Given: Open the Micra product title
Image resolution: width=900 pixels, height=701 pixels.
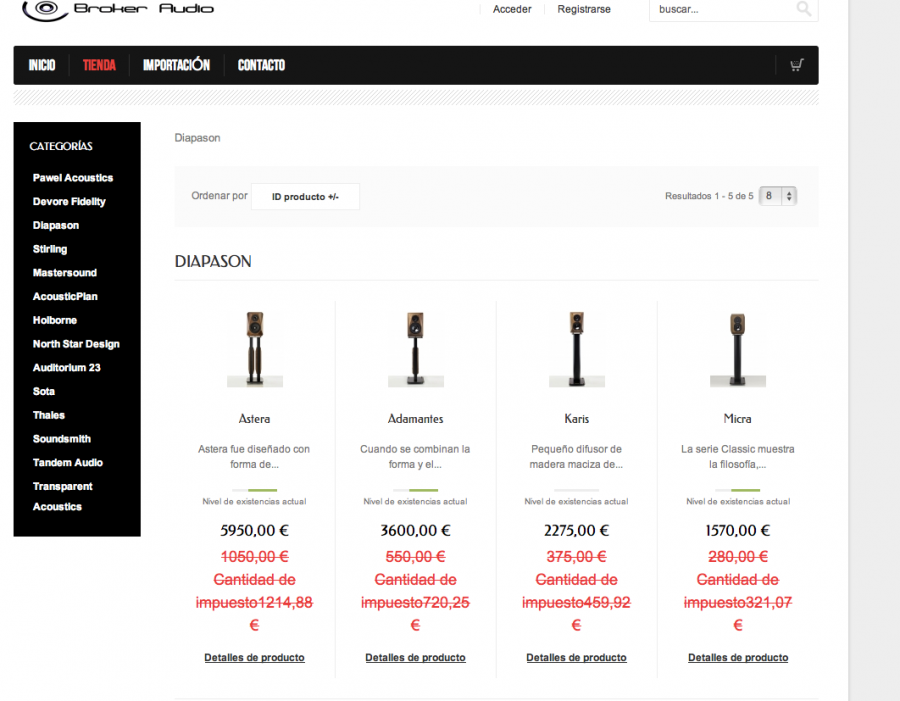Looking at the screenshot, I should pyautogui.click(x=738, y=419).
